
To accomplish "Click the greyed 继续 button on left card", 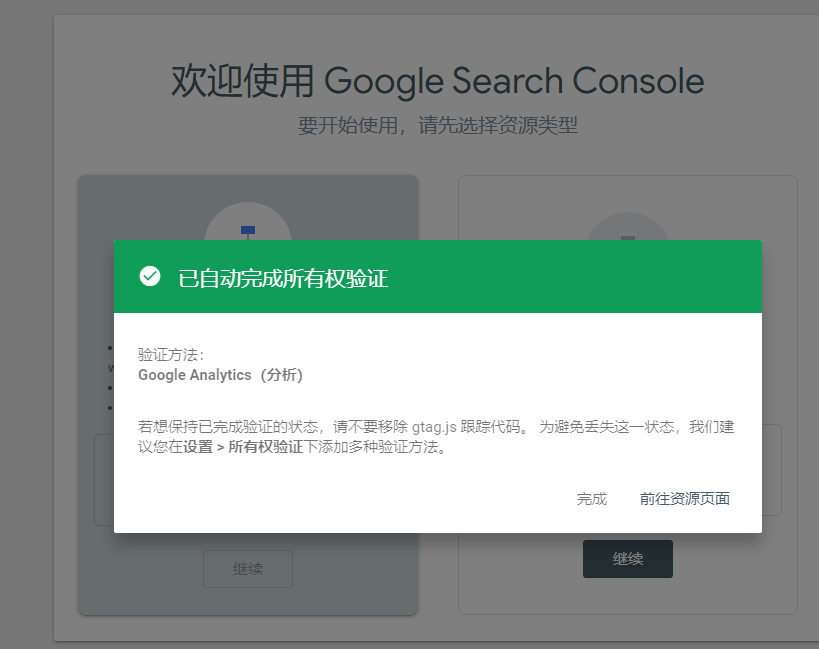I will tap(248, 569).
